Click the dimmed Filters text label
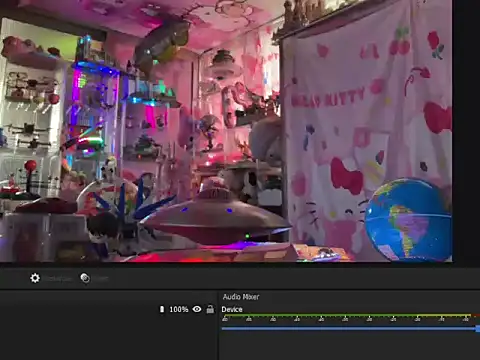 point(100,278)
